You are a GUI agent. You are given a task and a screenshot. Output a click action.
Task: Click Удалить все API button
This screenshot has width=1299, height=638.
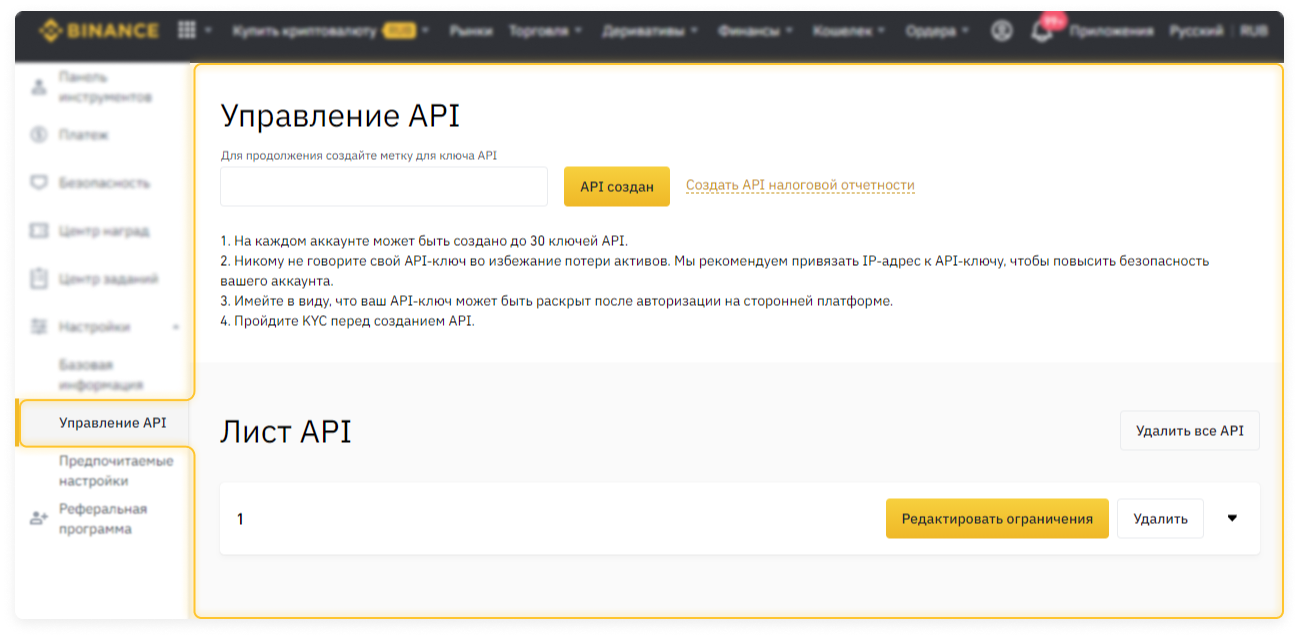coord(1190,431)
